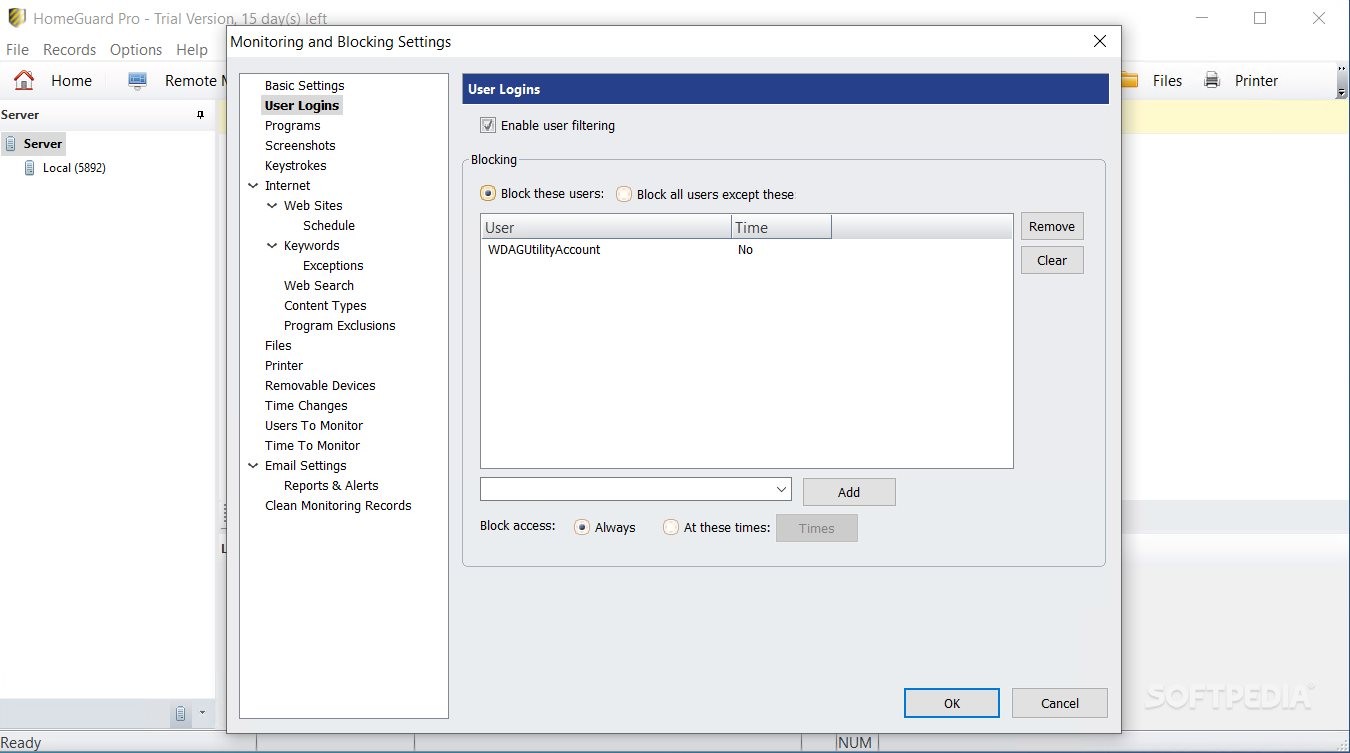Image resolution: width=1350 pixels, height=753 pixels.
Task: Open the small dropdown arrow beside server icon
Action: [x=202, y=713]
